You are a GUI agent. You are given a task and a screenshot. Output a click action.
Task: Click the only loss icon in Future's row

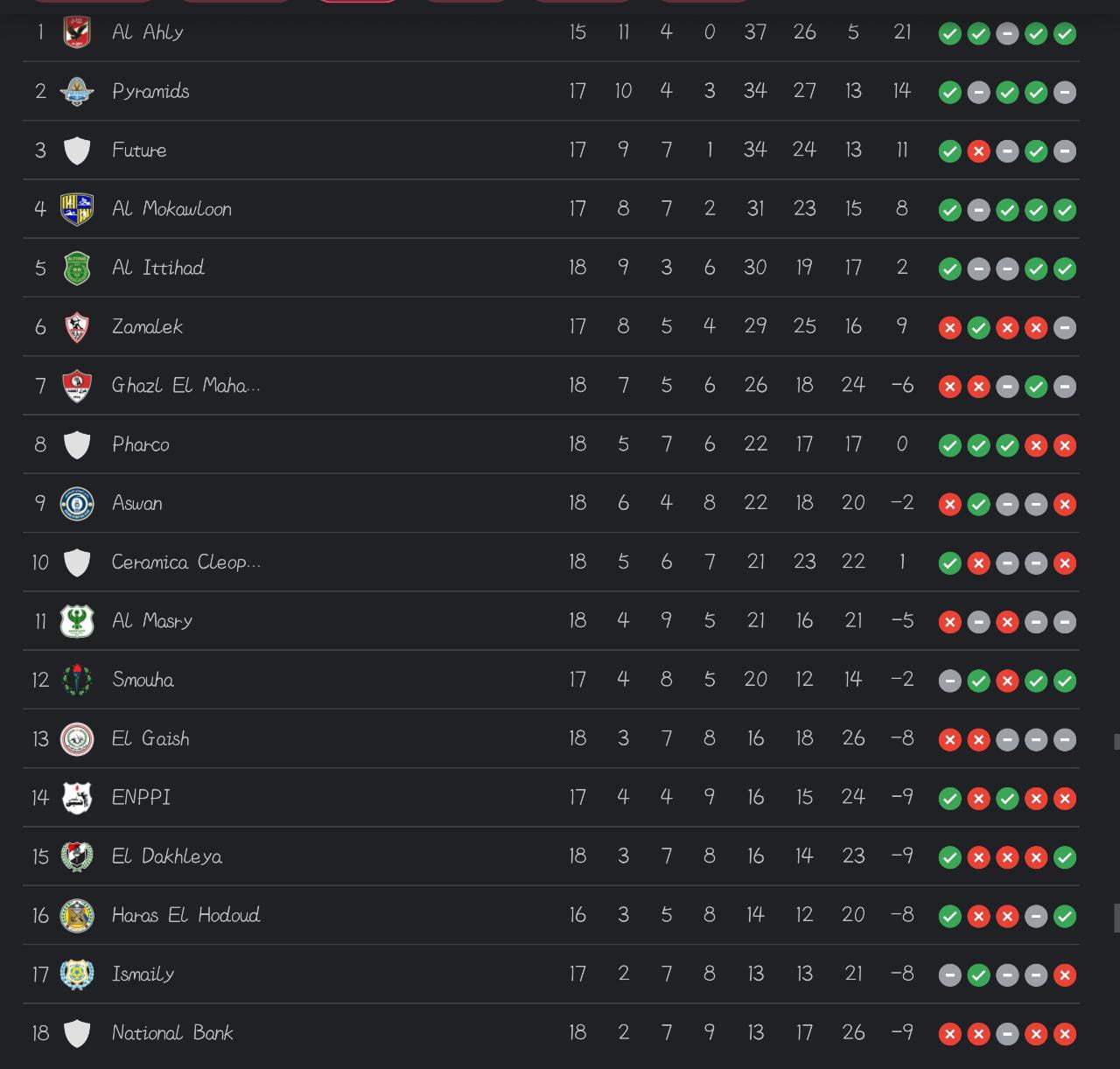point(978,151)
